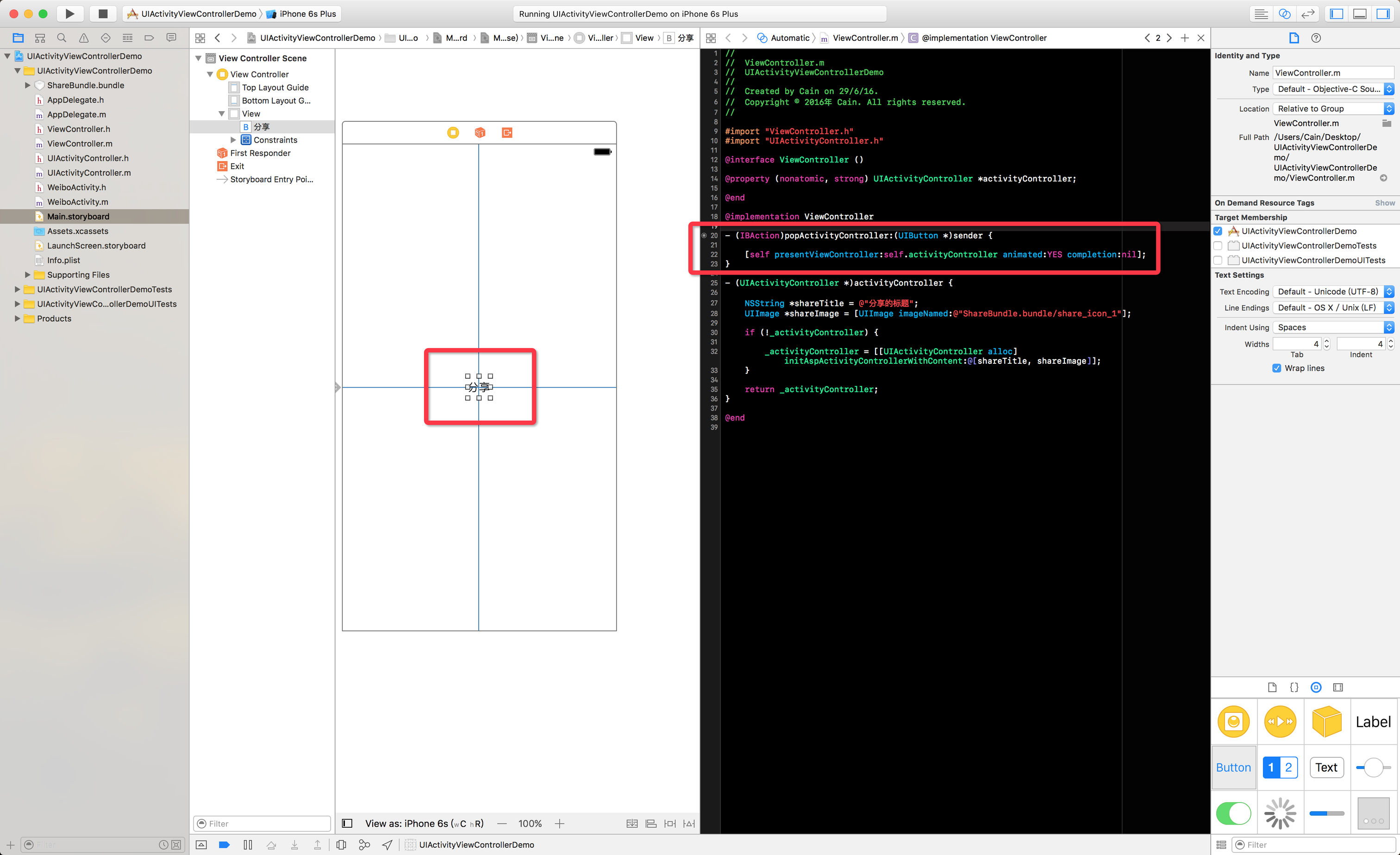1400x855 pixels.
Task: Check UIActivityViewControllerDemoTests target membership
Action: click(x=1218, y=246)
